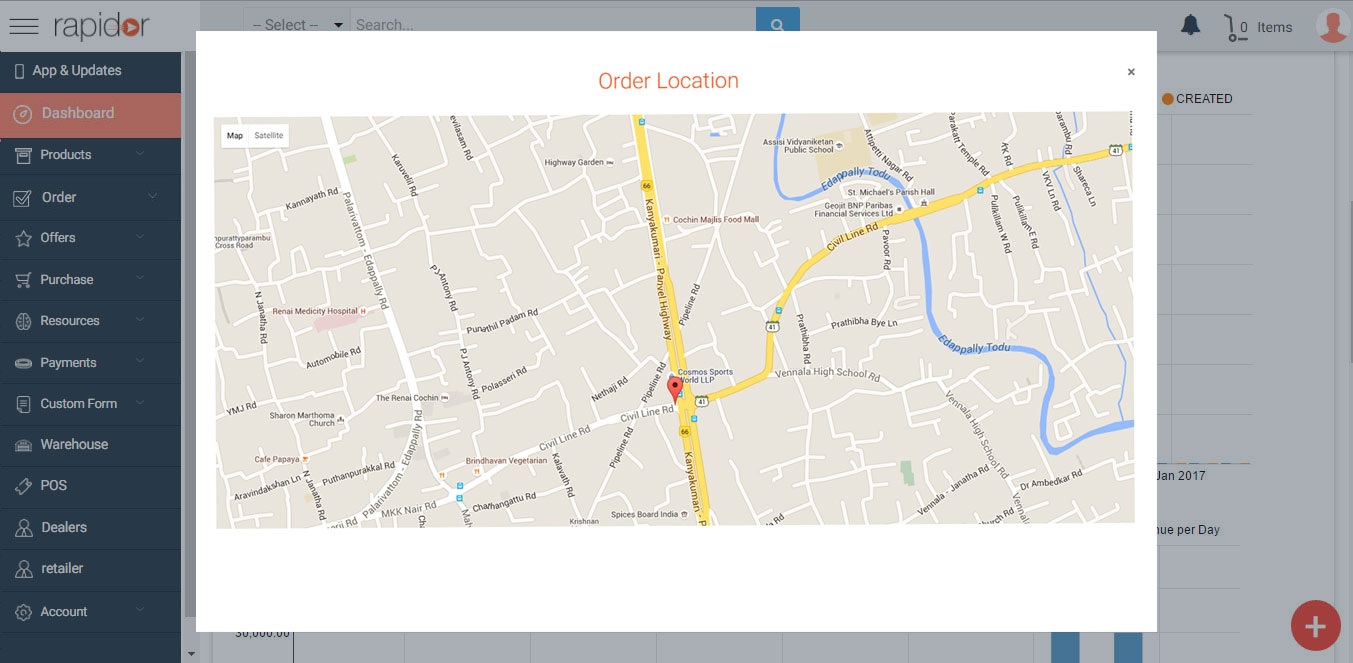Open retailer menu item
Screen dimensions: 1353x663
click(x=90, y=569)
